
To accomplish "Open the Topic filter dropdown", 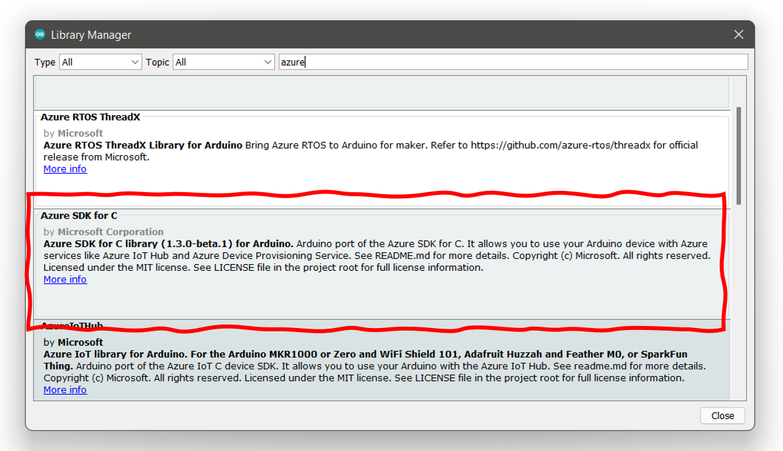I will 223,62.
